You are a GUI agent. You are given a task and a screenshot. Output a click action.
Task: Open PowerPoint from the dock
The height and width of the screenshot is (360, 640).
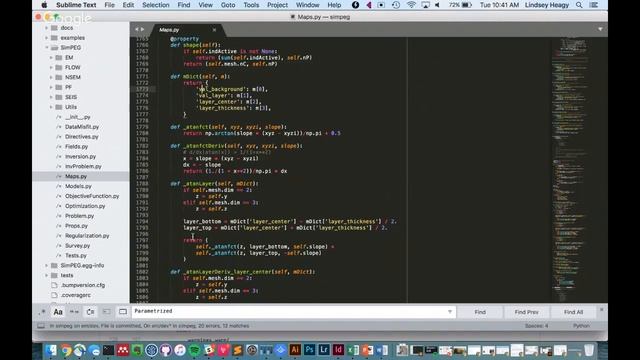[x=367, y=350]
